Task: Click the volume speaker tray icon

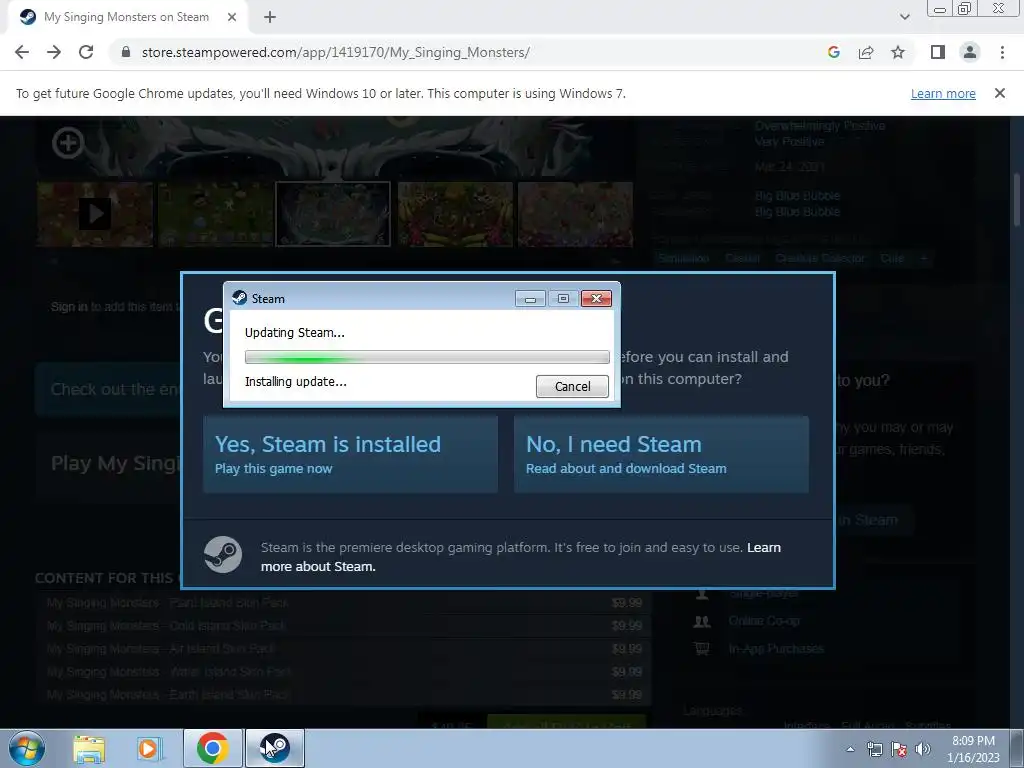Action: (923, 749)
